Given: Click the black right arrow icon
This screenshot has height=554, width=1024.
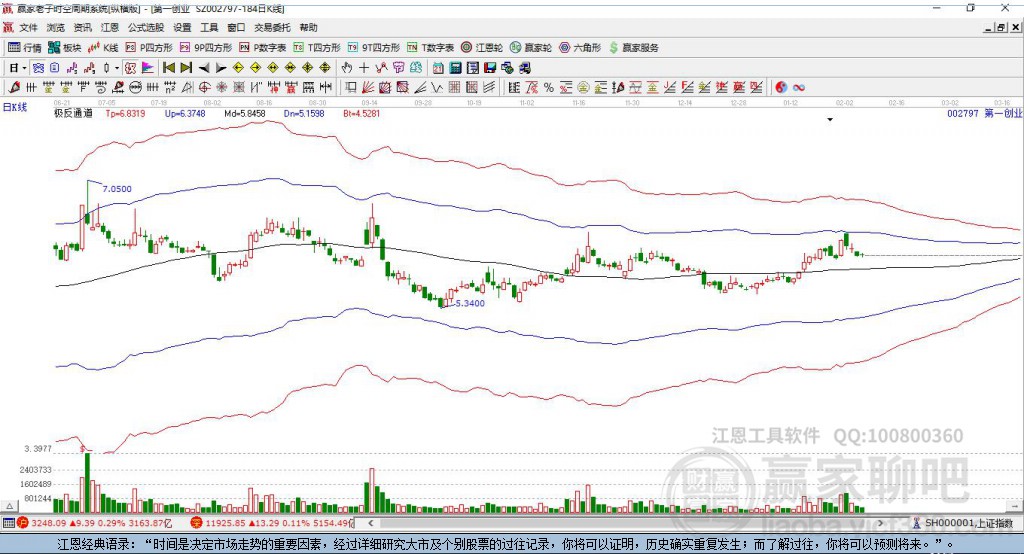Looking at the screenshot, I should pos(221,68).
